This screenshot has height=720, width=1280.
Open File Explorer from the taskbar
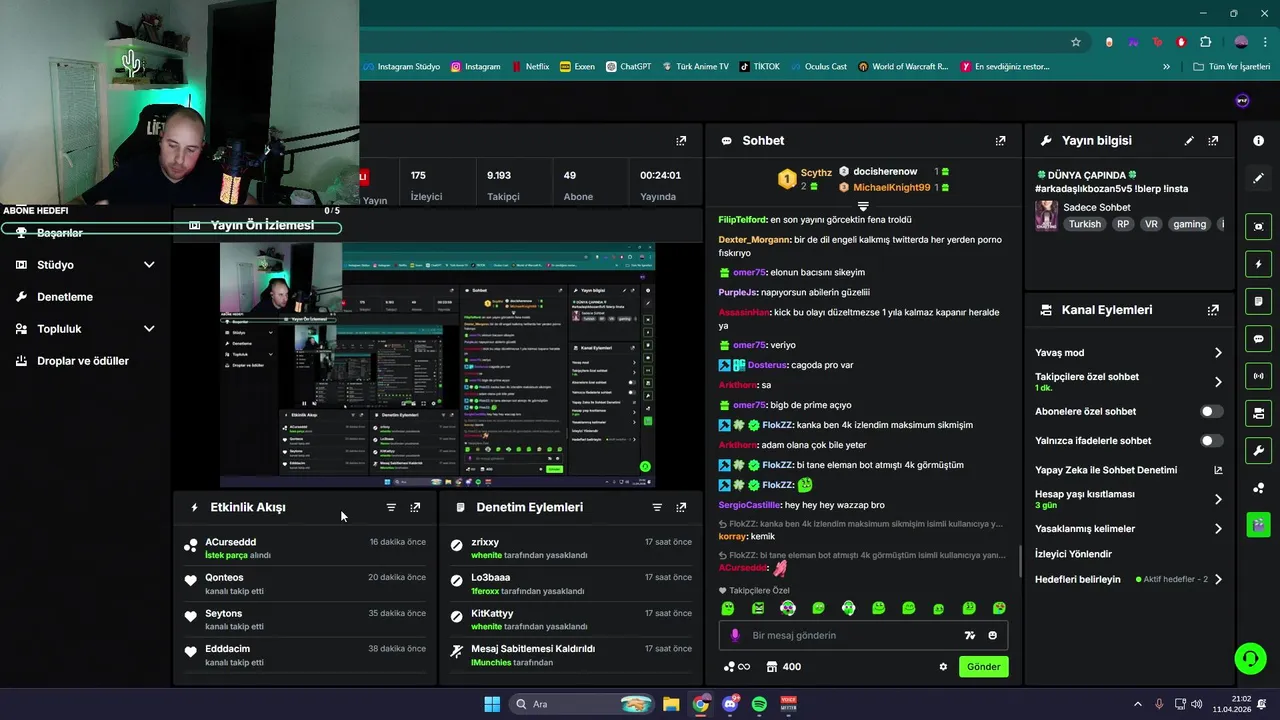671,704
